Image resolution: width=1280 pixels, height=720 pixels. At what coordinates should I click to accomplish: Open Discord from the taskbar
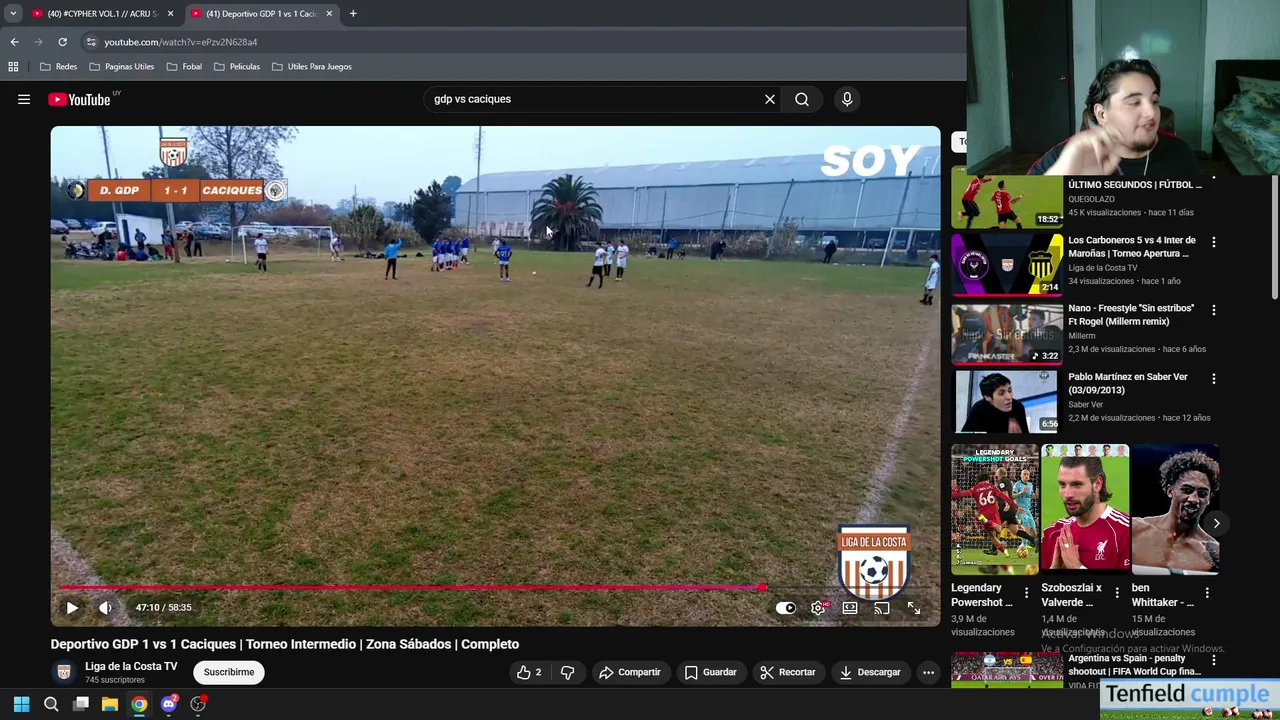[169, 704]
